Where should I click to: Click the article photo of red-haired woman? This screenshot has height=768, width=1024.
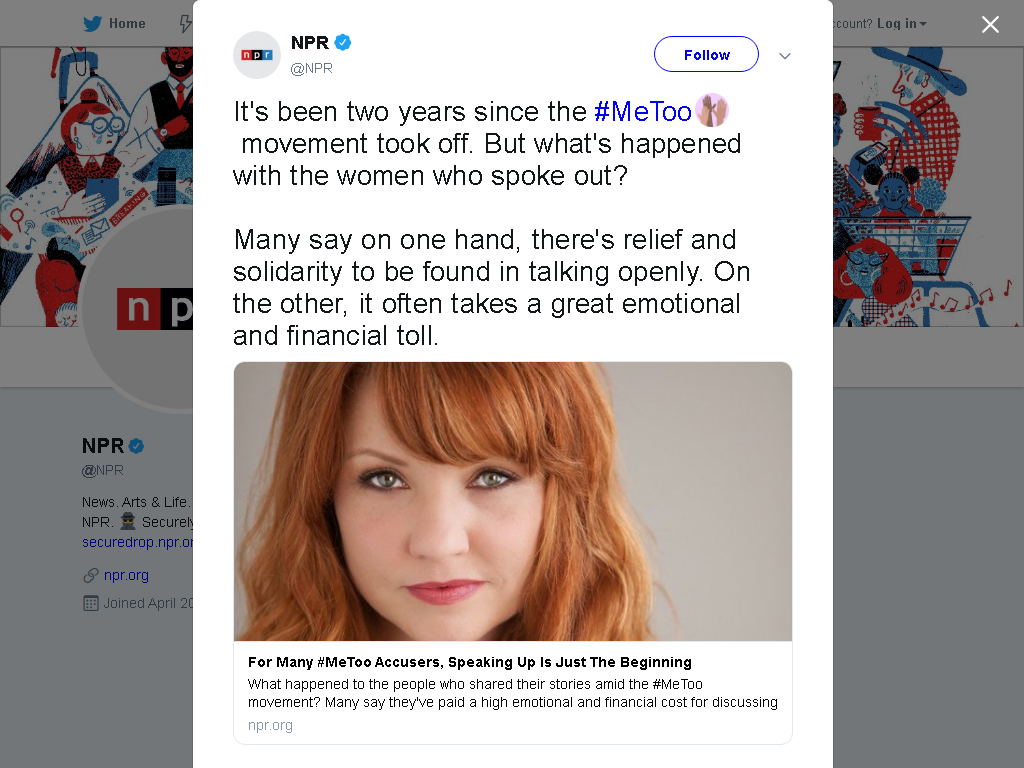(x=513, y=502)
